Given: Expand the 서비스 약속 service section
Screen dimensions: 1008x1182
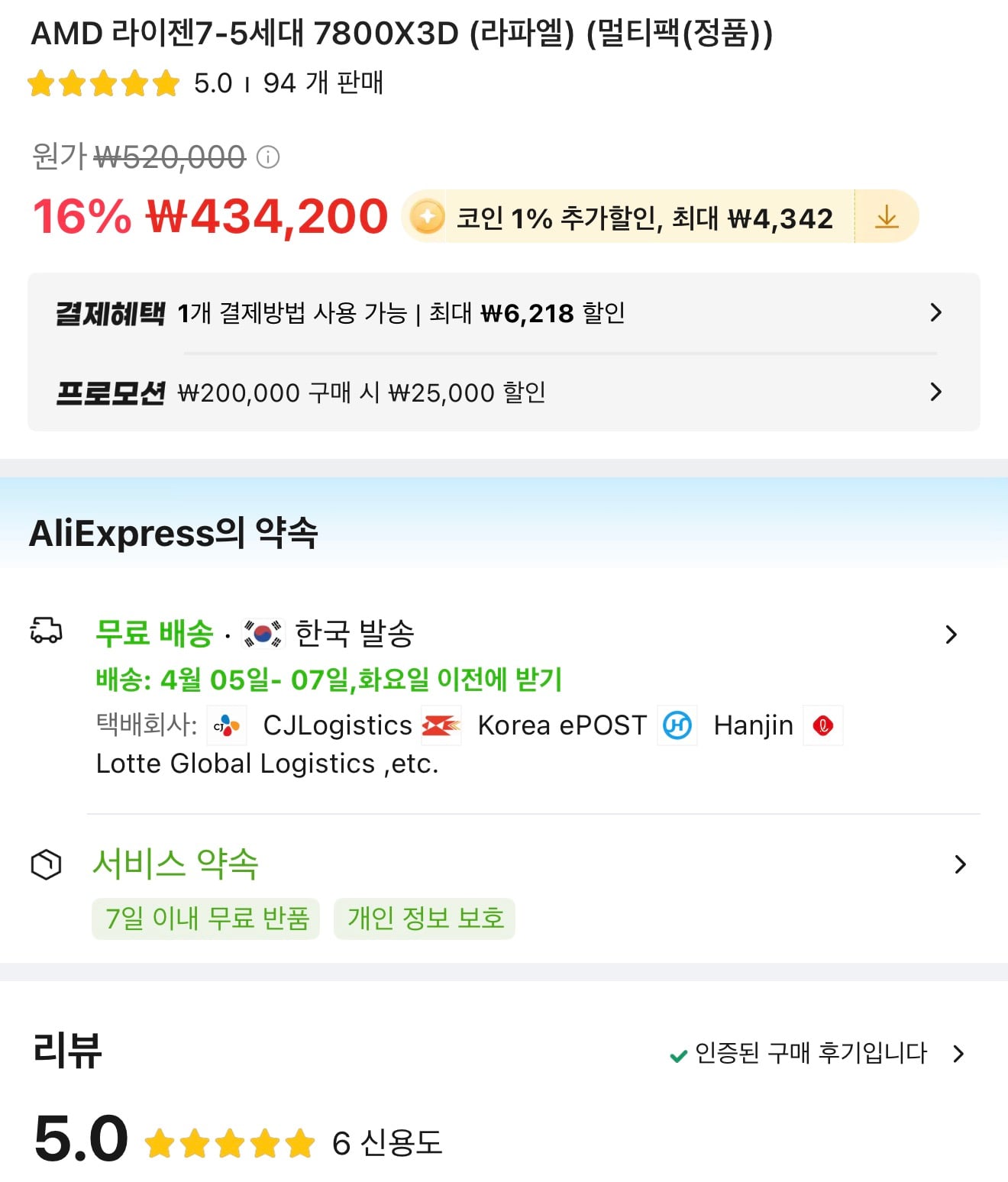Looking at the screenshot, I should click(961, 864).
